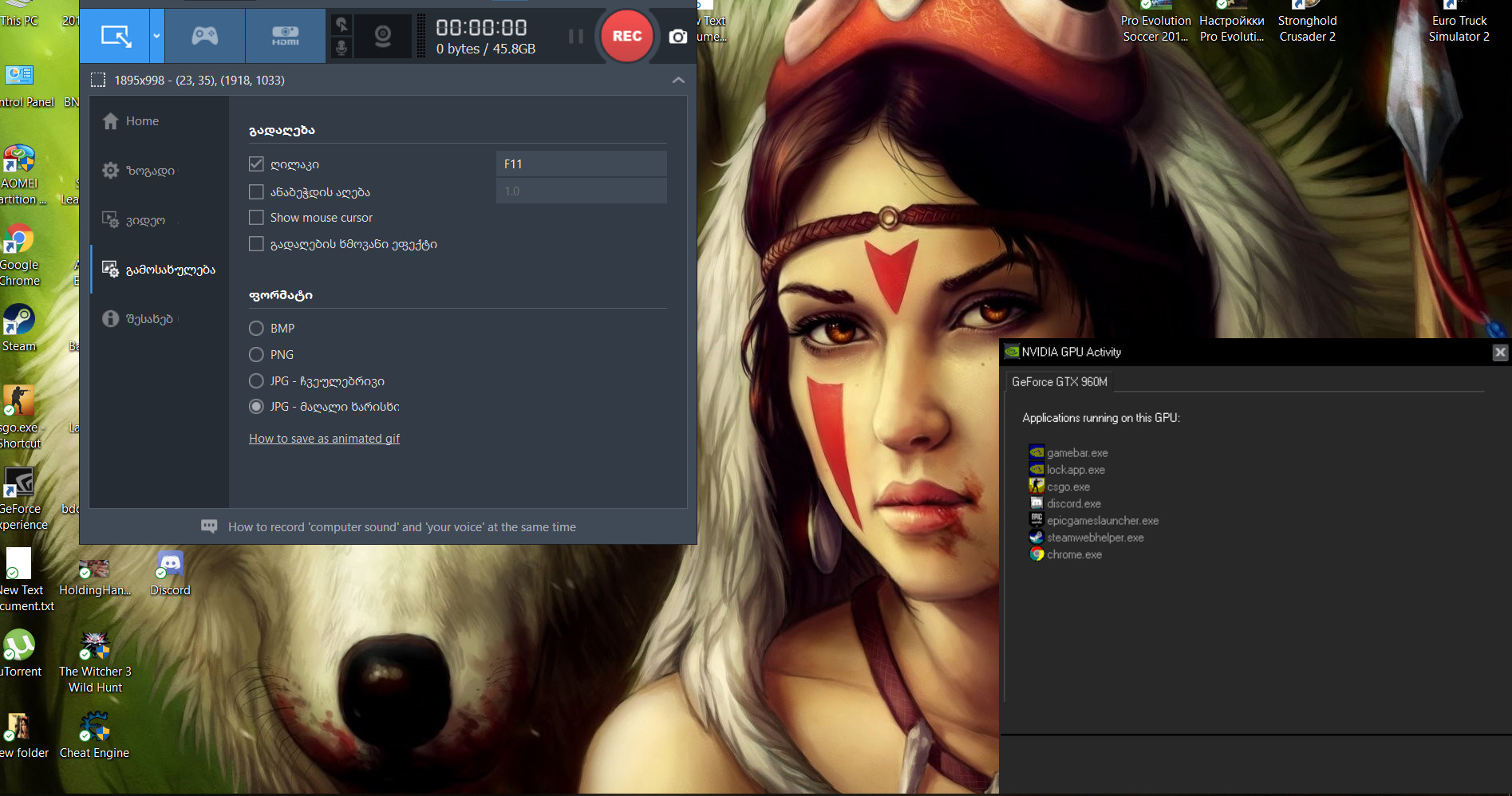This screenshot has height=796, width=1512.
Task: Select the BMP format radio button
Action: pyautogui.click(x=256, y=329)
